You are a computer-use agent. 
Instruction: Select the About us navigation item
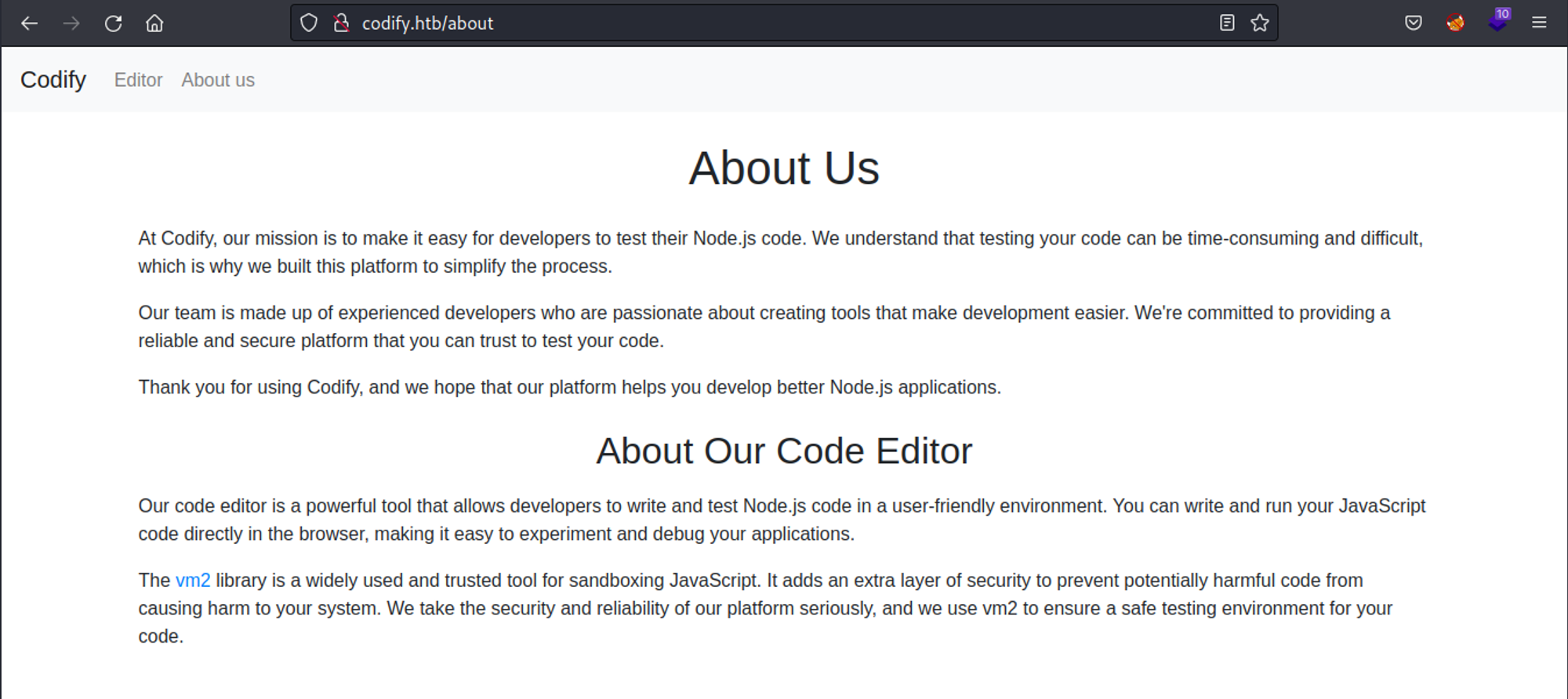218,80
